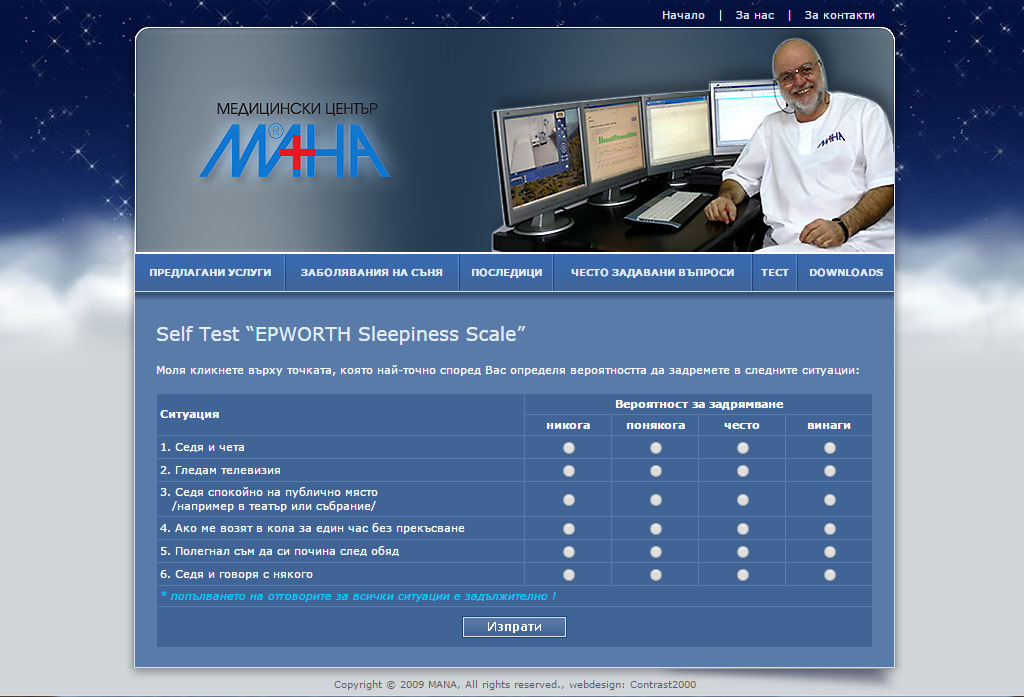
Task: Open the 'Предлагани услуги' menu
Action: [210, 273]
